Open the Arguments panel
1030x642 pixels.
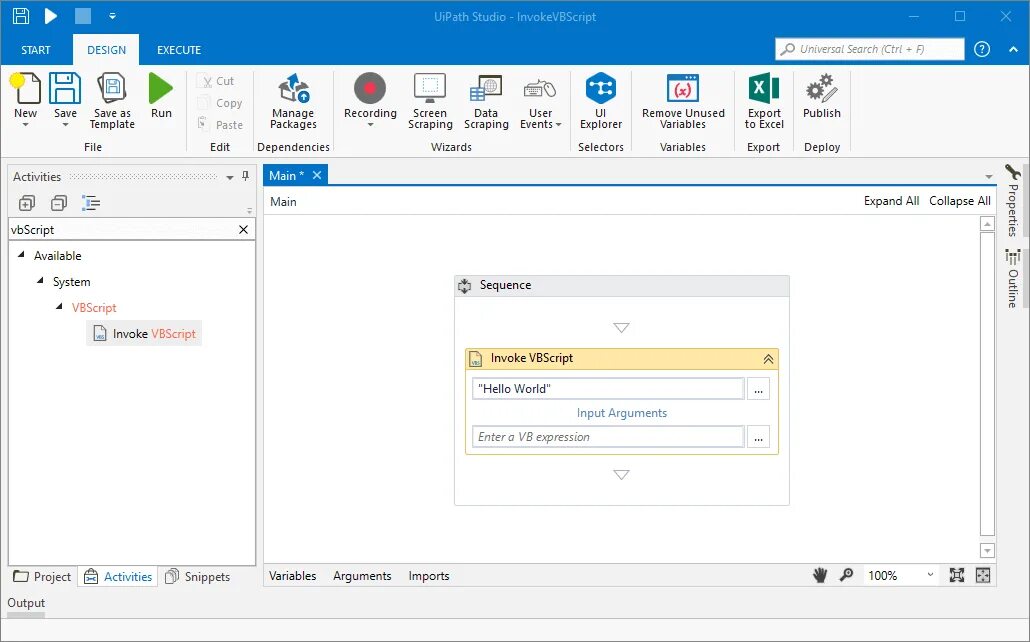(362, 576)
